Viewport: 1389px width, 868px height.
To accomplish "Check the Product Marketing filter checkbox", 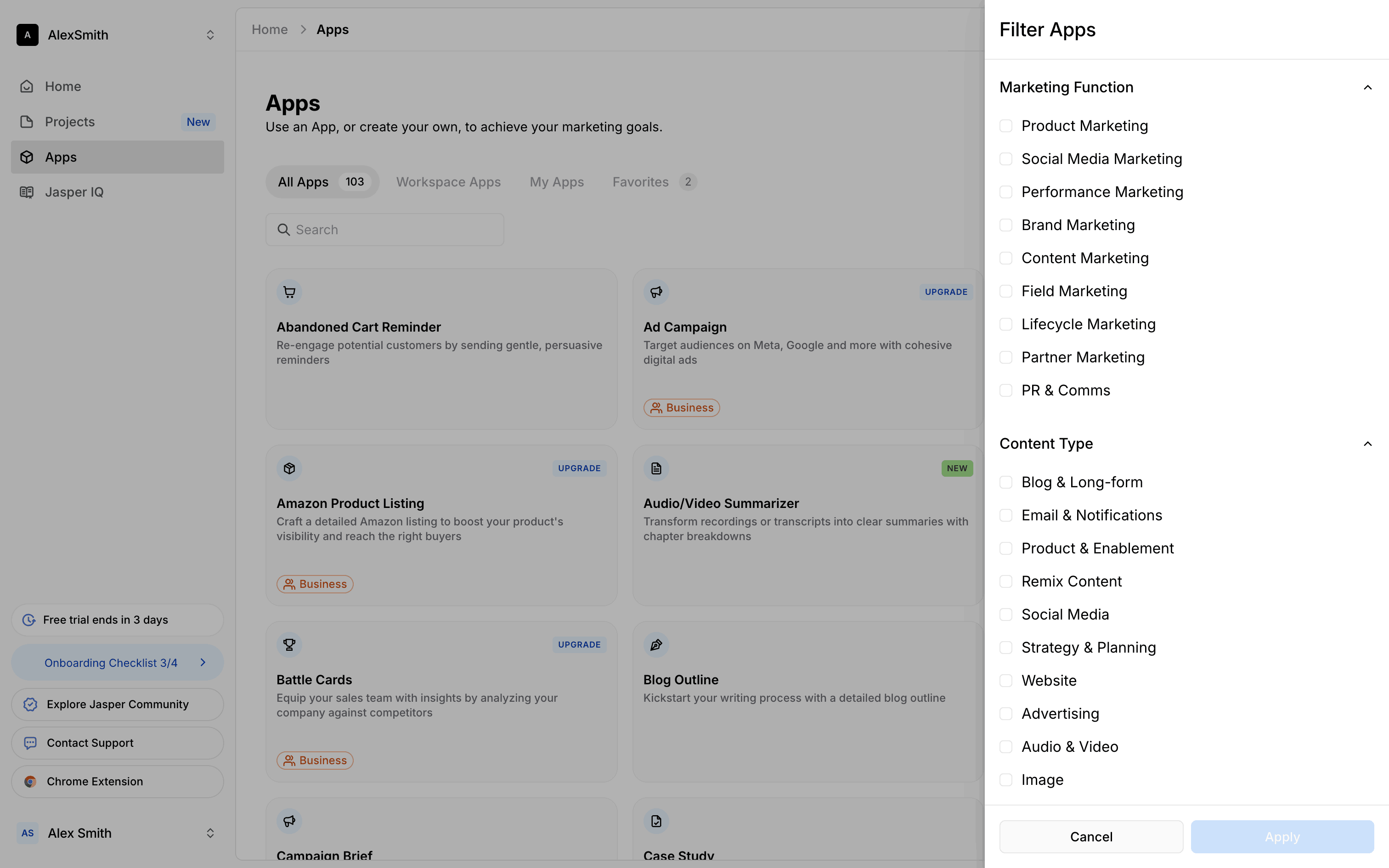I will point(1005,126).
